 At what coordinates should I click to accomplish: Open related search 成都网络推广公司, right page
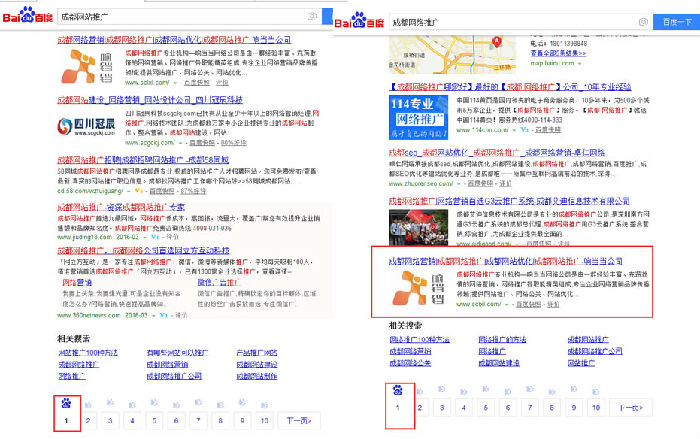pos(595,351)
